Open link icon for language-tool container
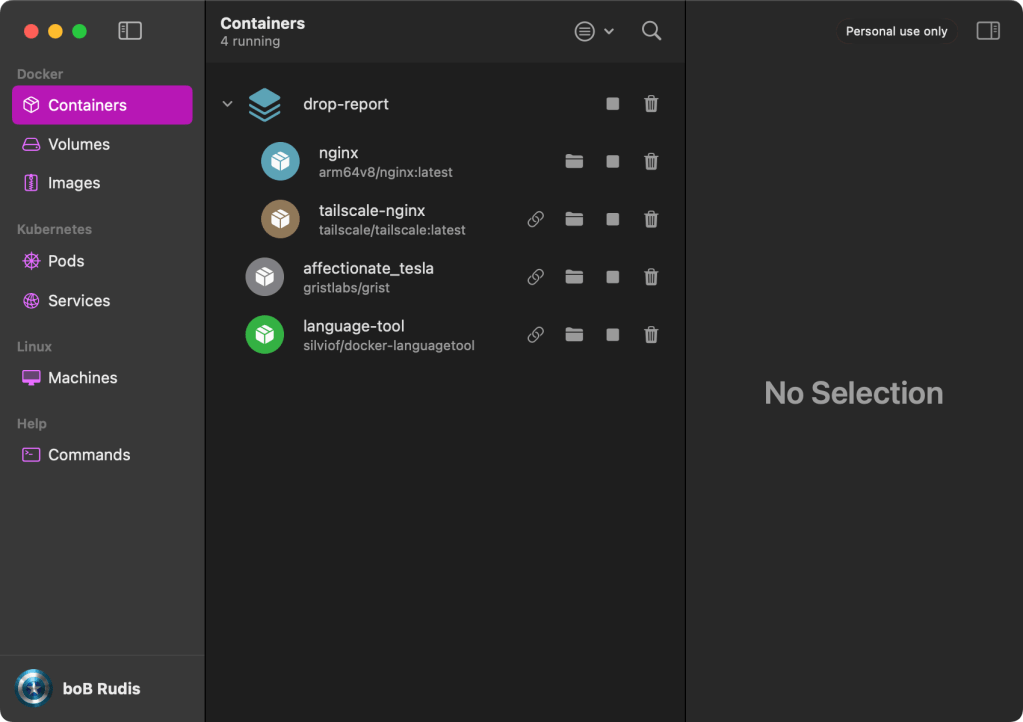The width and height of the screenshot is (1023, 722). [x=536, y=335]
